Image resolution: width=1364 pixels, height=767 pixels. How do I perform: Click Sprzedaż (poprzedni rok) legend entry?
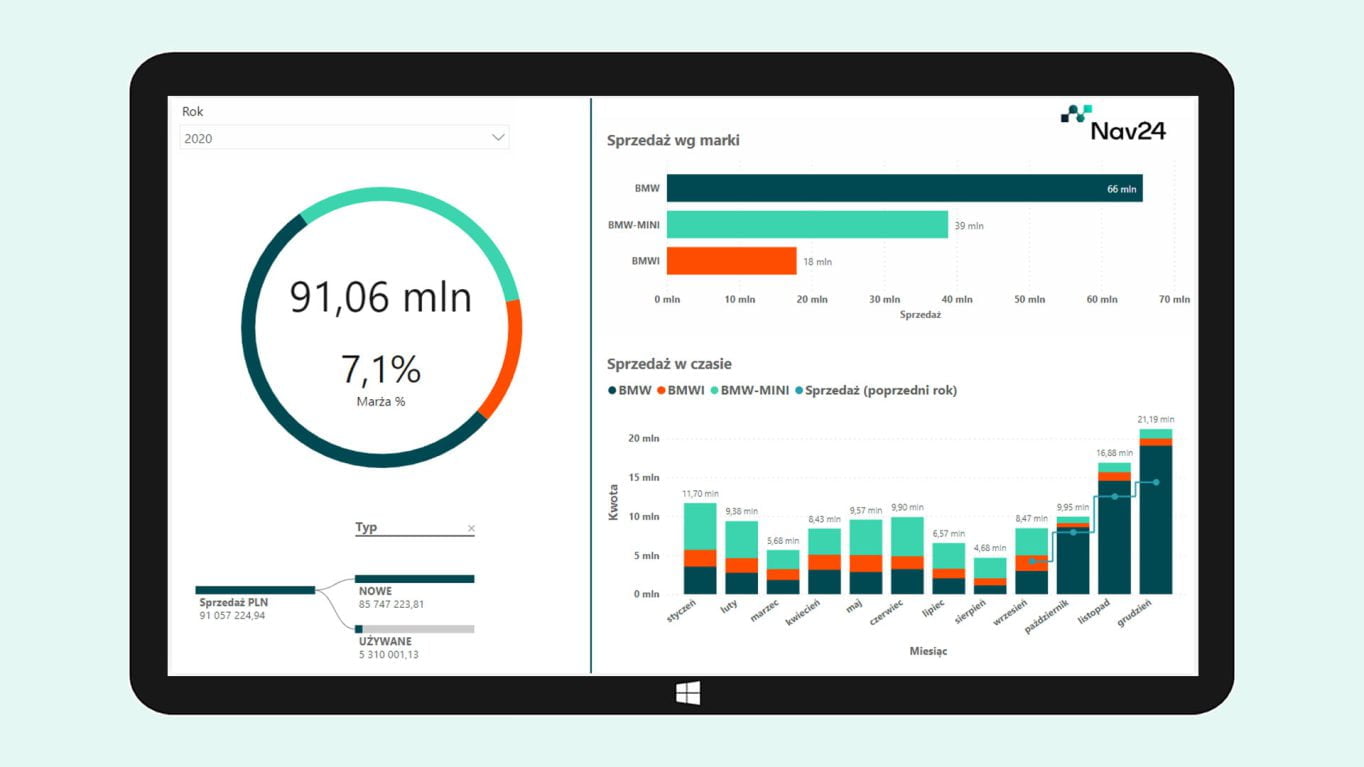pyautogui.click(x=875, y=391)
